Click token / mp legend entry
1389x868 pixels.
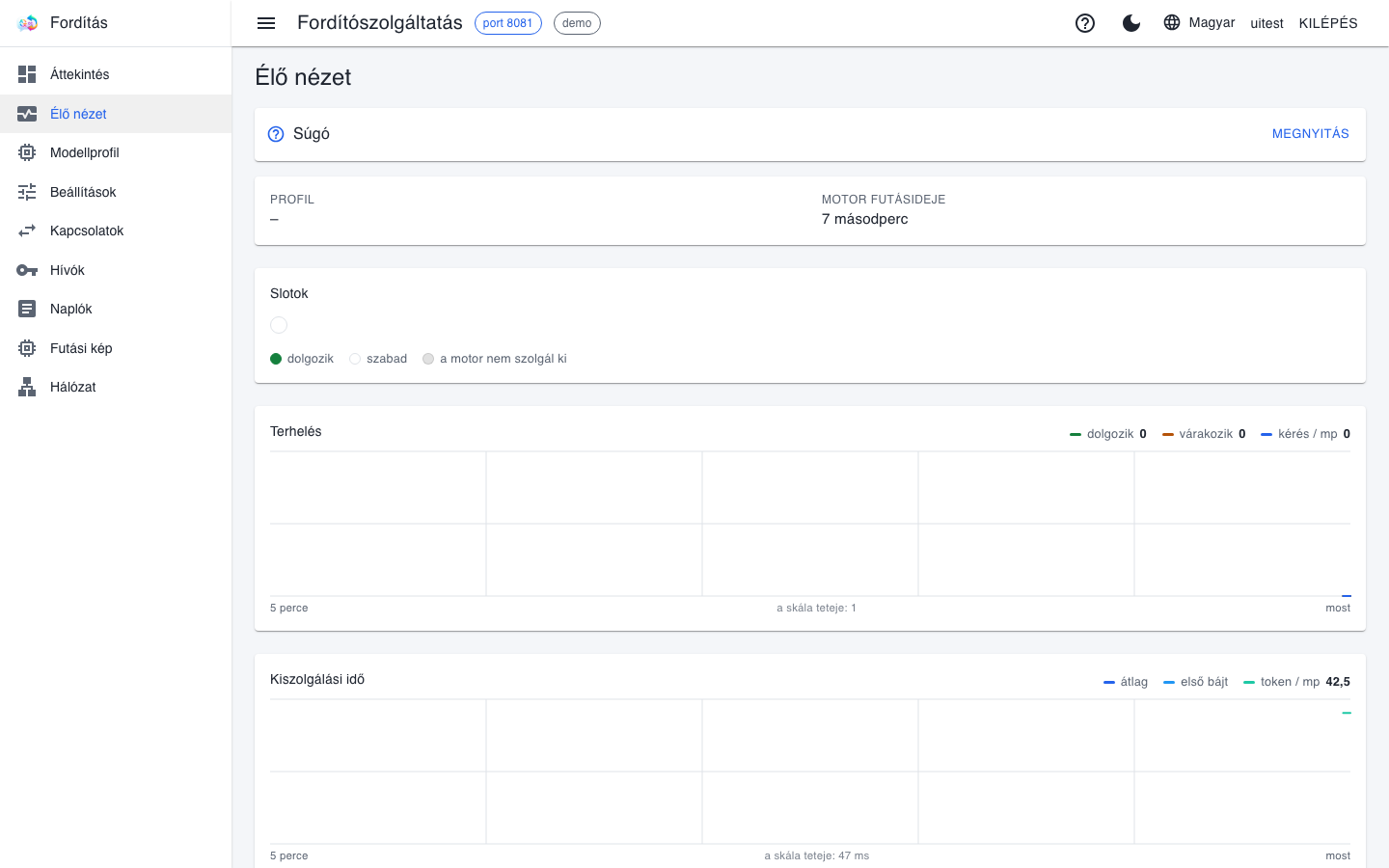click(1297, 682)
